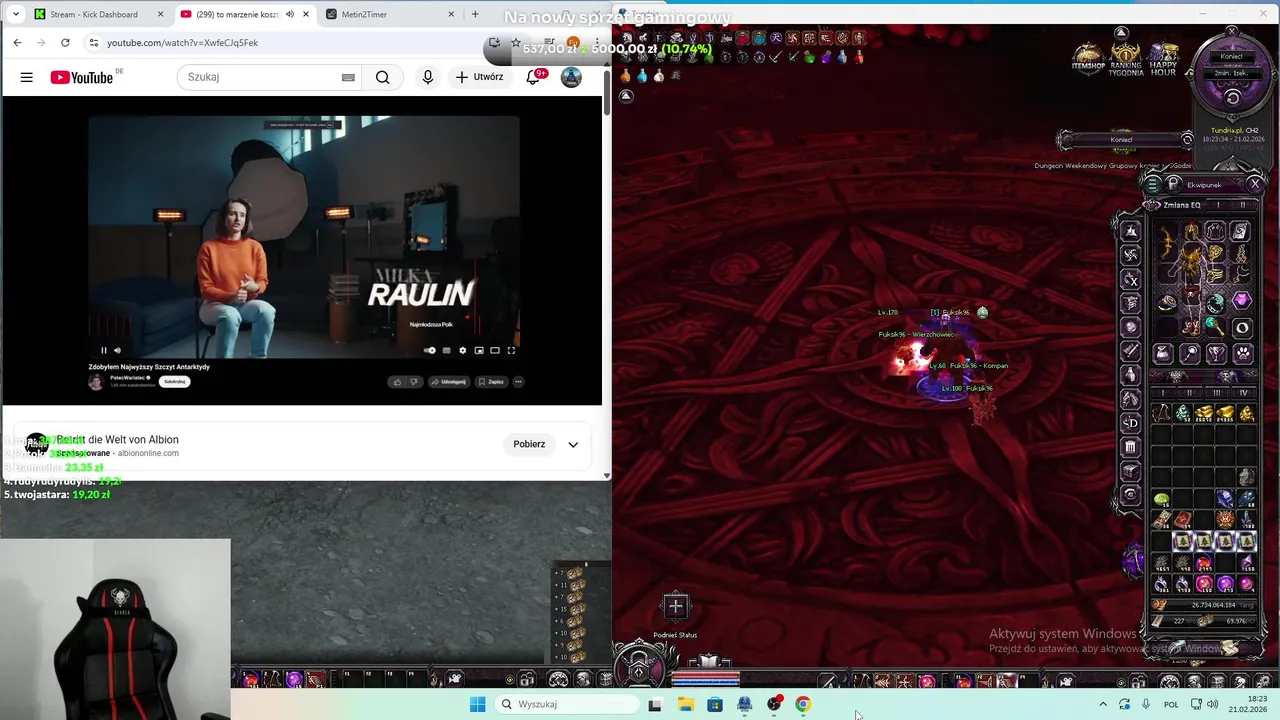Click the browser address bar URL
The height and width of the screenshot is (720, 1280).
(x=182, y=43)
